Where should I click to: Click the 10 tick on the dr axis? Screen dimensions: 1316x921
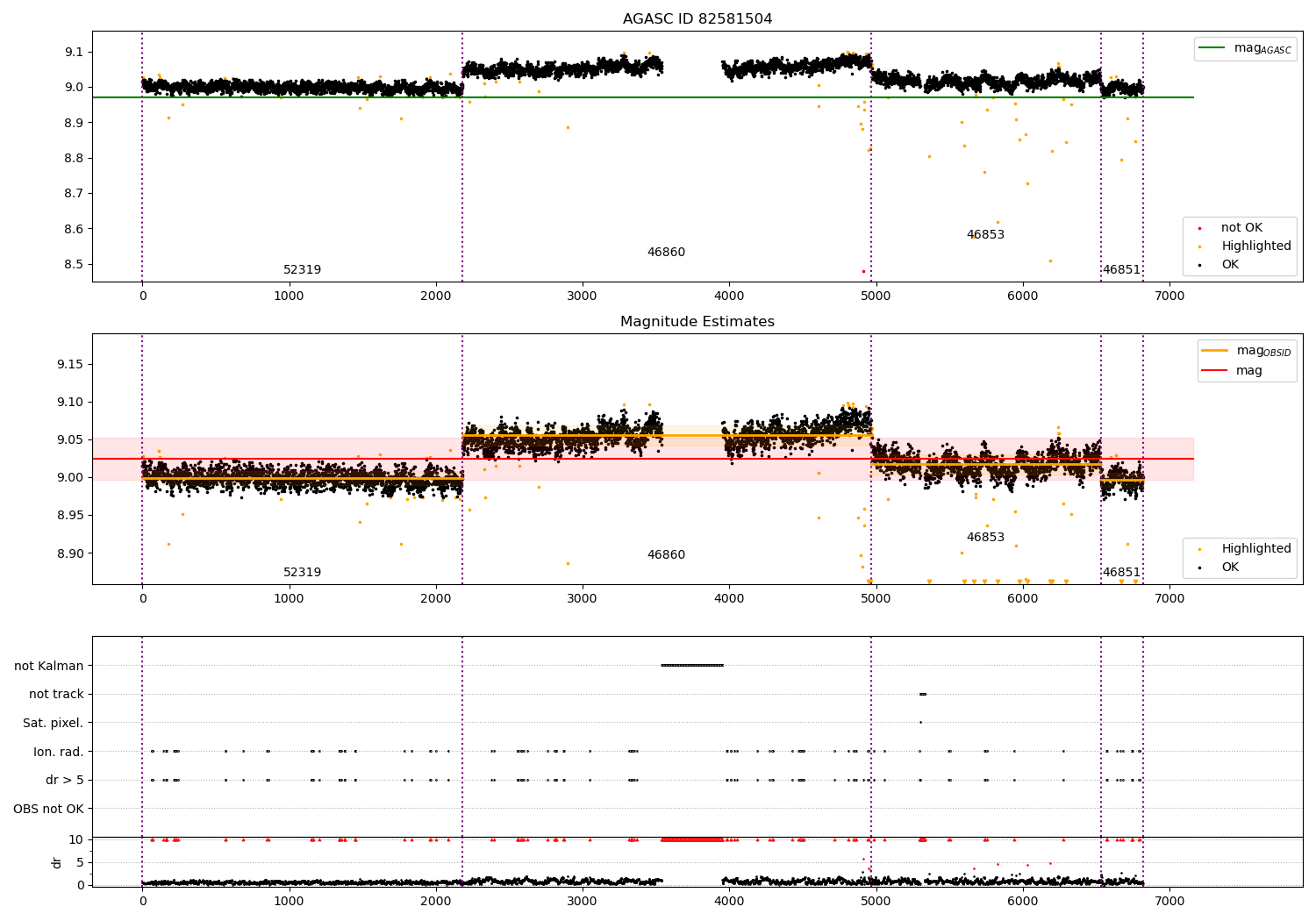click(76, 840)
